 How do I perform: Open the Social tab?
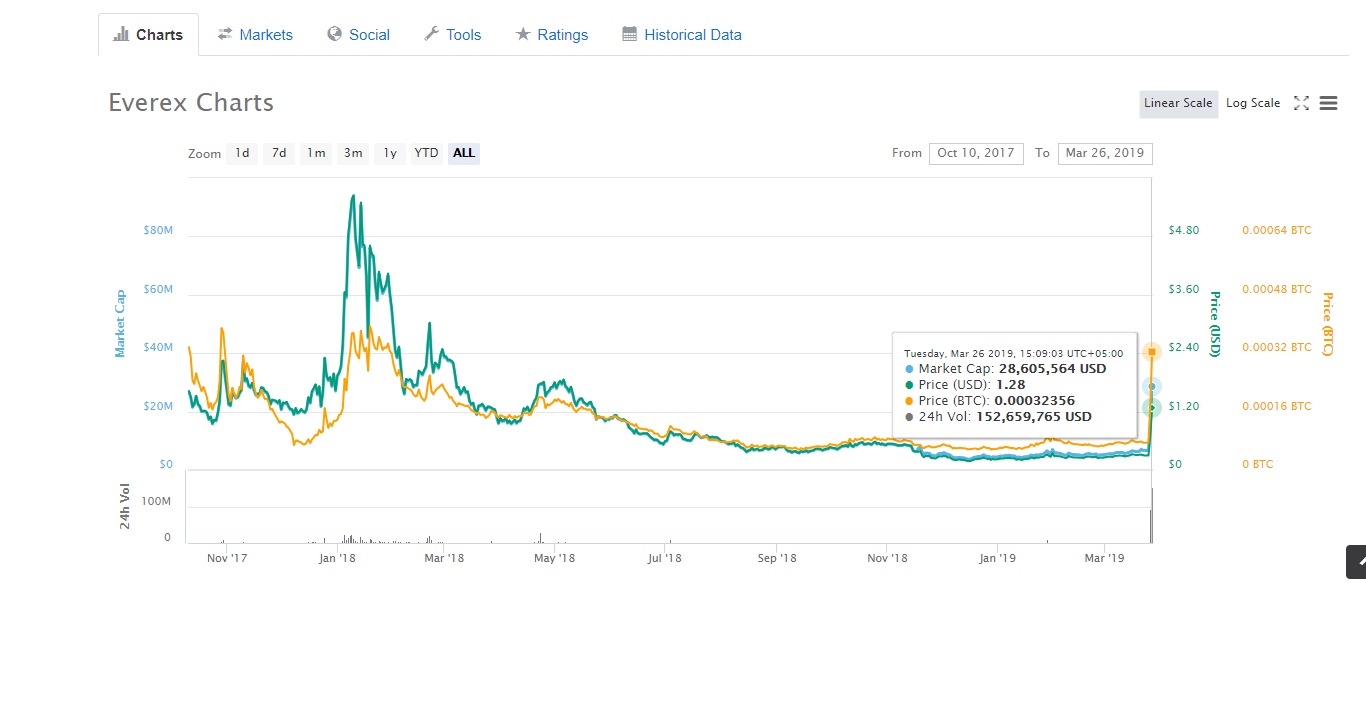click(x=358, y=35)
